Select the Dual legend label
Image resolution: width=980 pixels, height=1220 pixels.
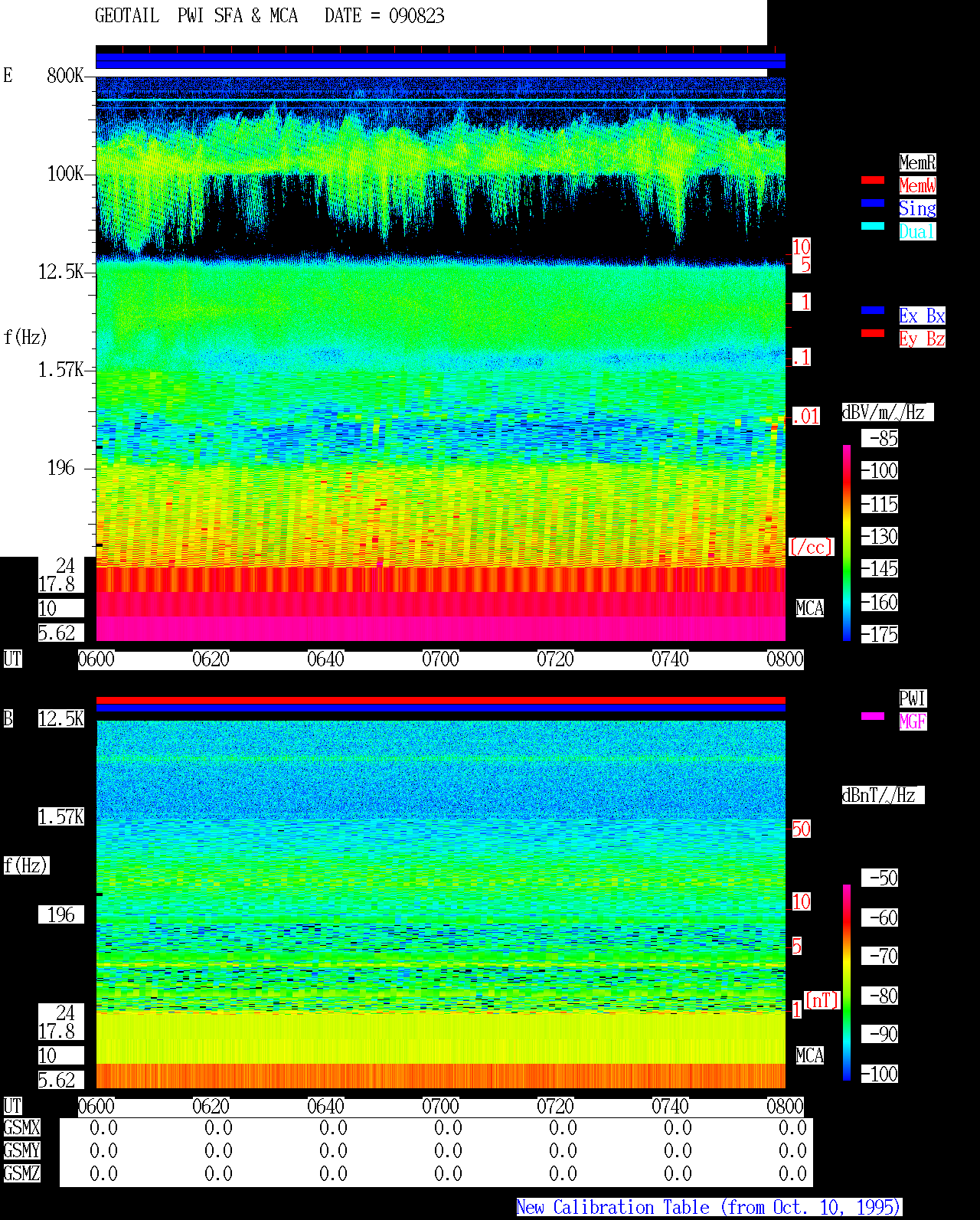coord(917,231)
